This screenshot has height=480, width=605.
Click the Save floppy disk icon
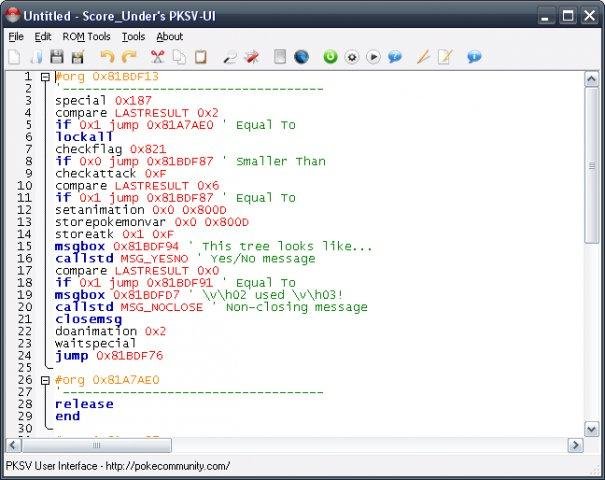coord(57,57)
